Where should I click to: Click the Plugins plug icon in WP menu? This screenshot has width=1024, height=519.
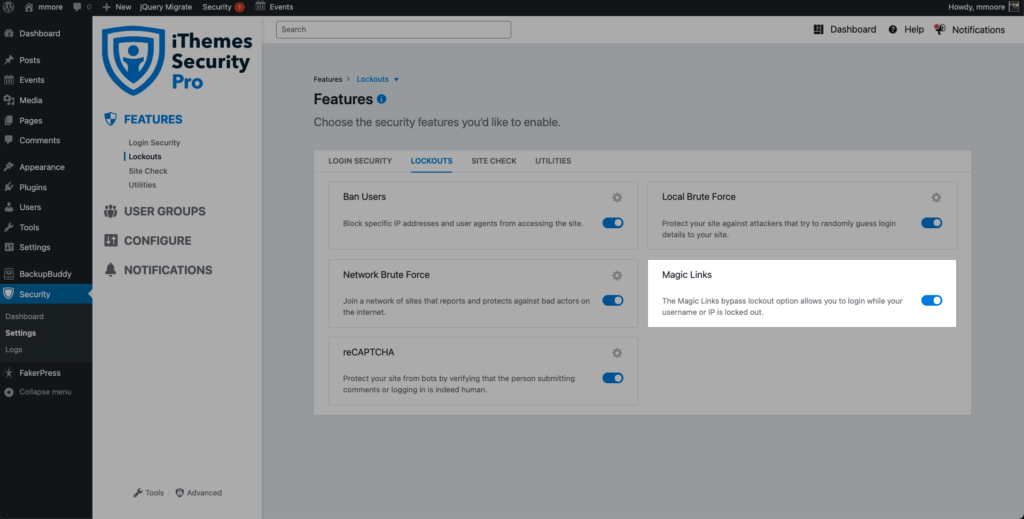pos(8,187)
